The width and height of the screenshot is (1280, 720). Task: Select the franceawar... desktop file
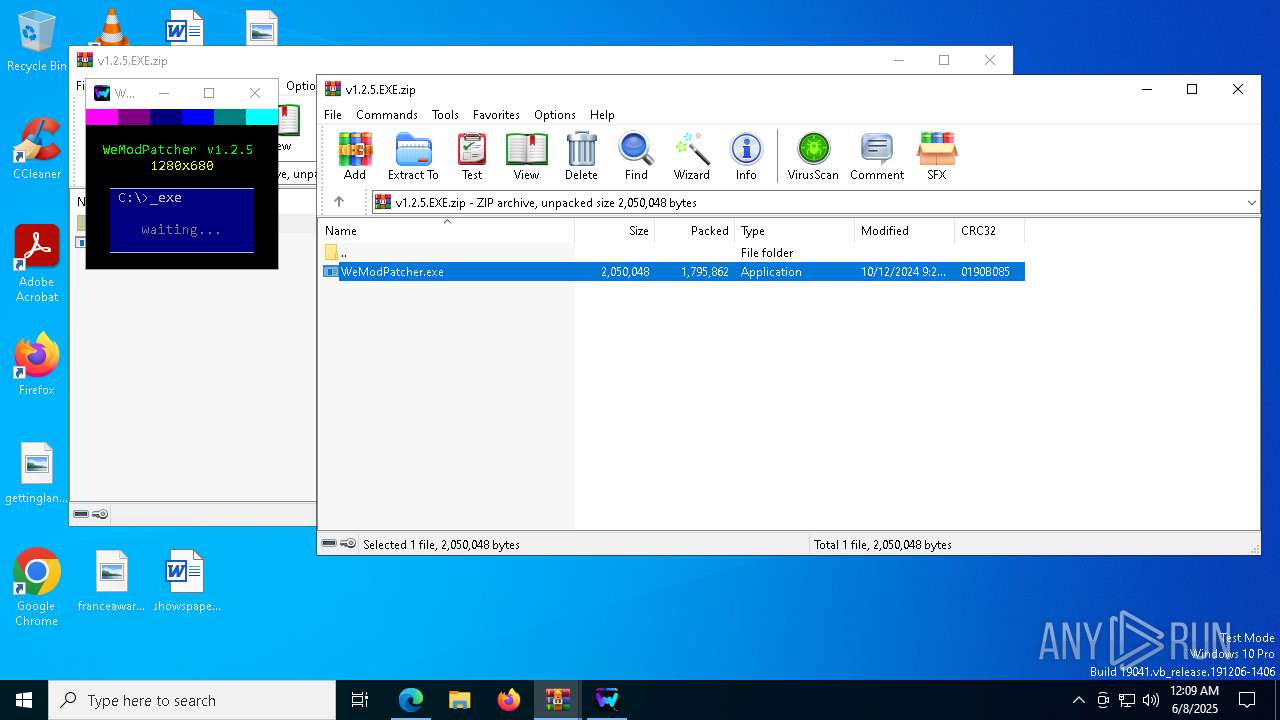(111, 581)
